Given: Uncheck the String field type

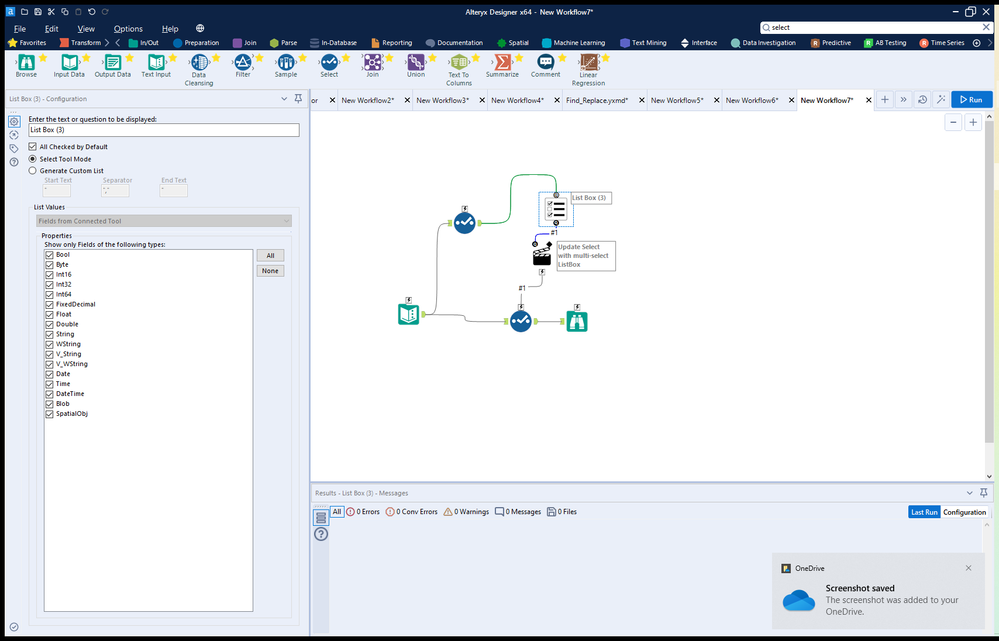Looking at the screenshot, I should pyautogui.click(x=49, y=334).
